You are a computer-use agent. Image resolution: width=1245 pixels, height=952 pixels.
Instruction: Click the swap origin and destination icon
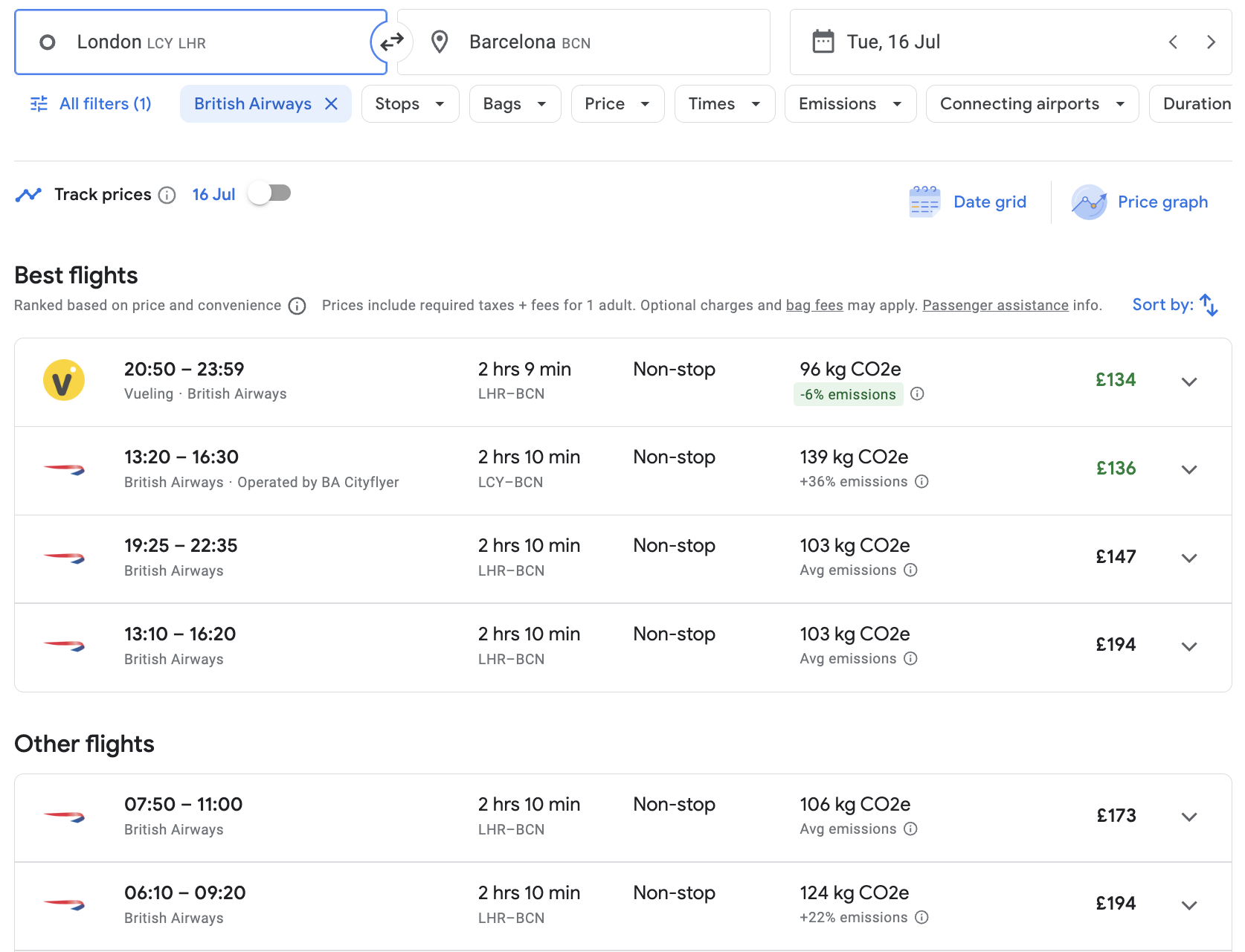point(391,42)
